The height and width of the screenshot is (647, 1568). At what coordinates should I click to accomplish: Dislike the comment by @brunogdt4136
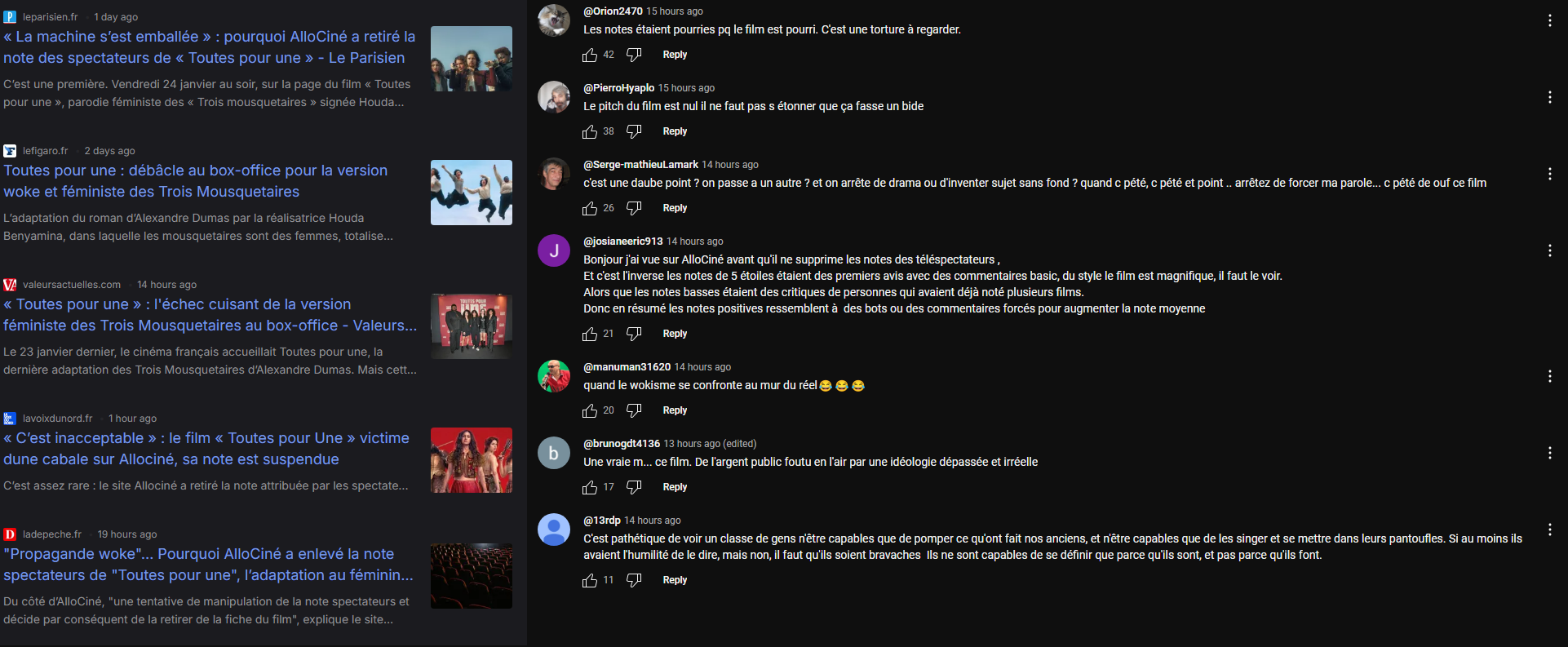click(x=634, y=487)
